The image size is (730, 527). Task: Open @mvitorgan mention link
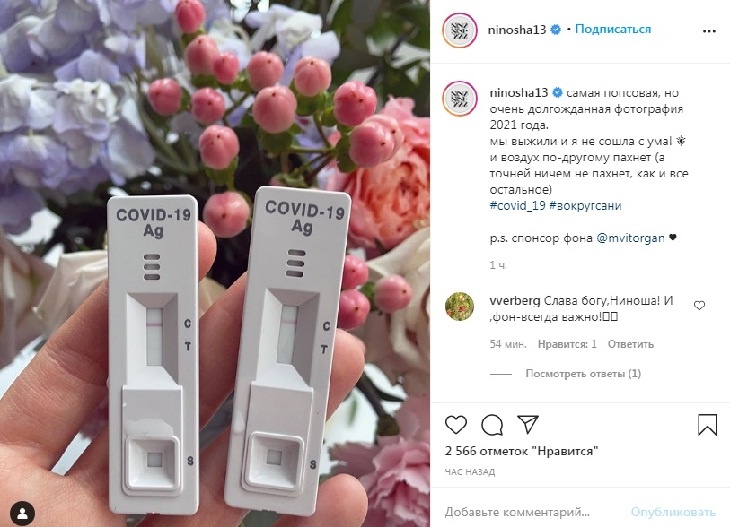click(630, 238)
